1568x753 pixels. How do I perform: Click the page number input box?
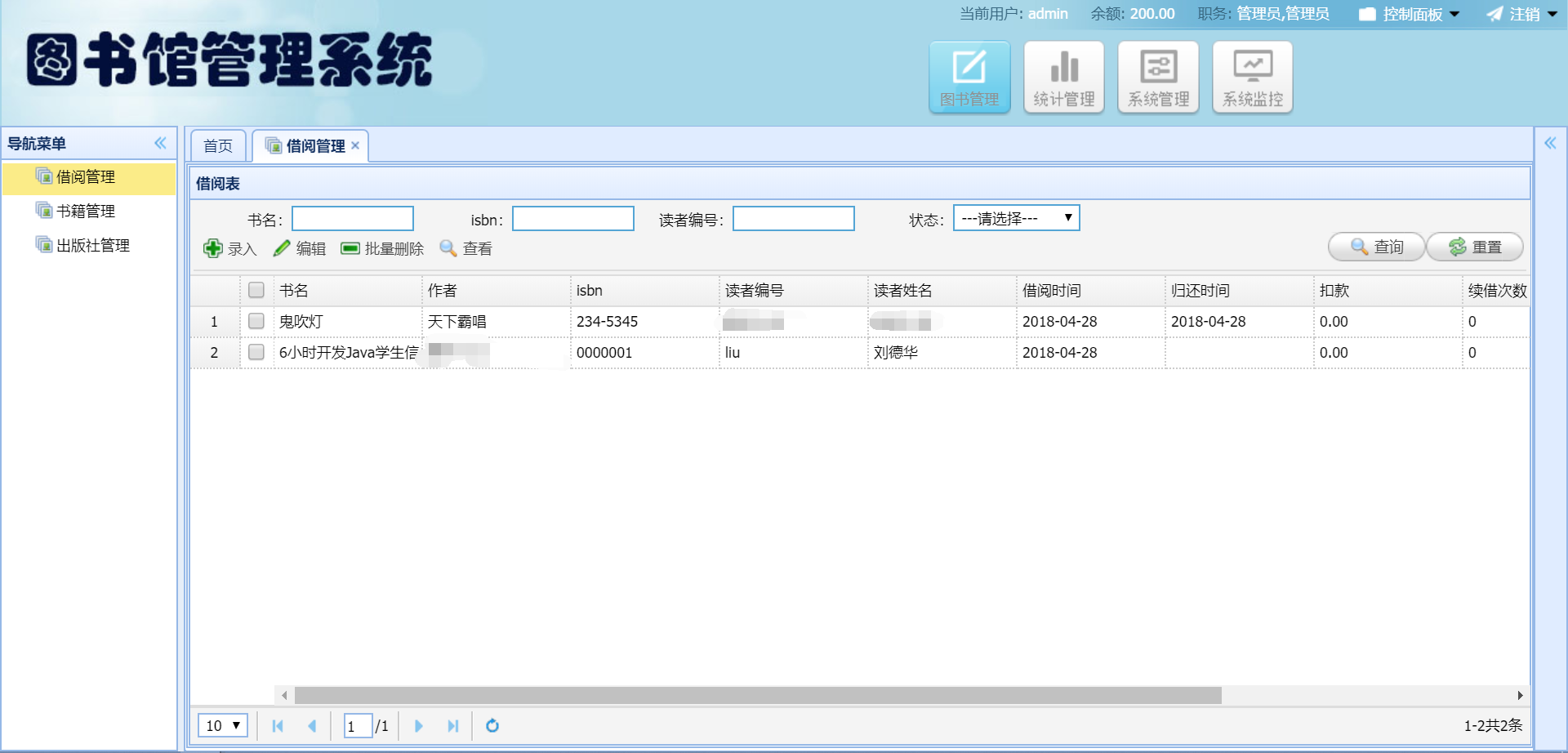tap(358, 725)
